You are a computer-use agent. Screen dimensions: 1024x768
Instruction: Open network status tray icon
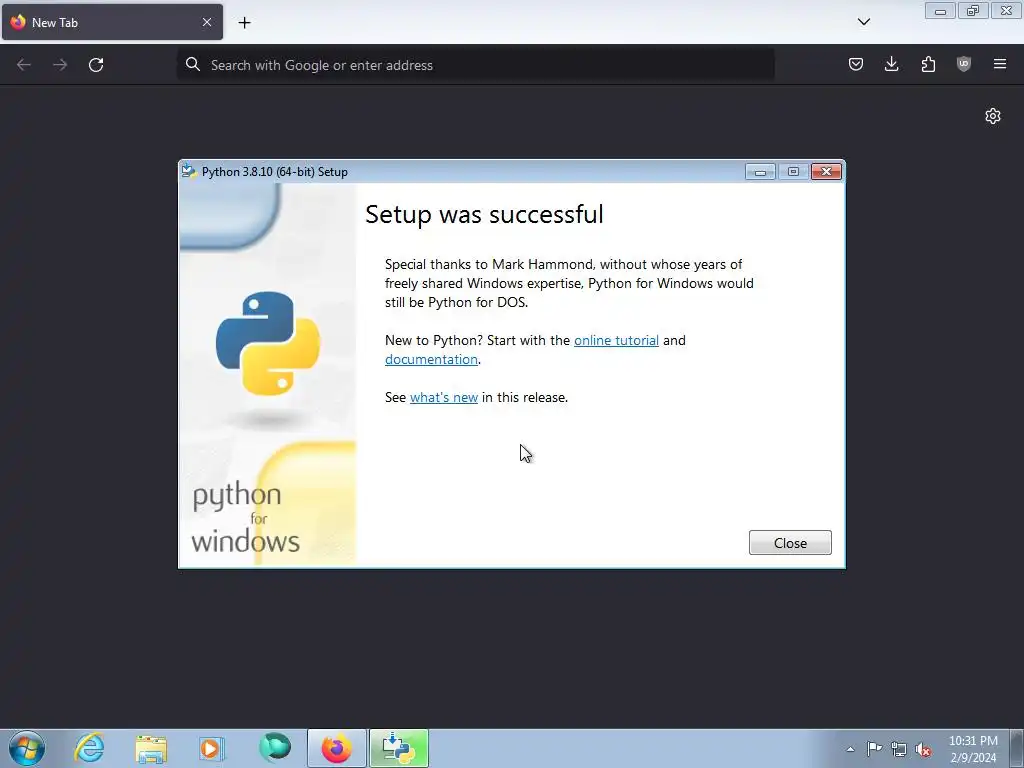[x=899, y=749]
